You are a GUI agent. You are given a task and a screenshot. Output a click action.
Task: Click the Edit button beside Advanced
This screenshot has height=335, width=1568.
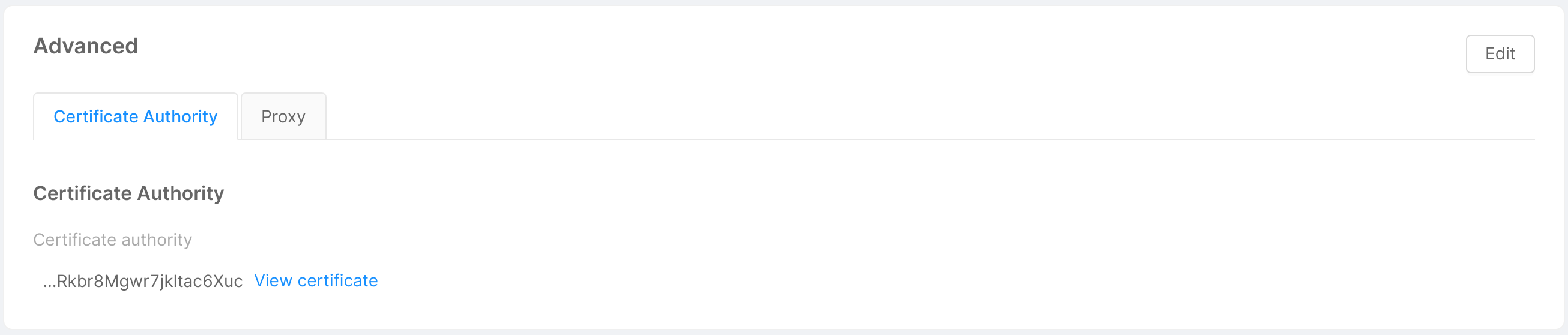pos(1499,53)
